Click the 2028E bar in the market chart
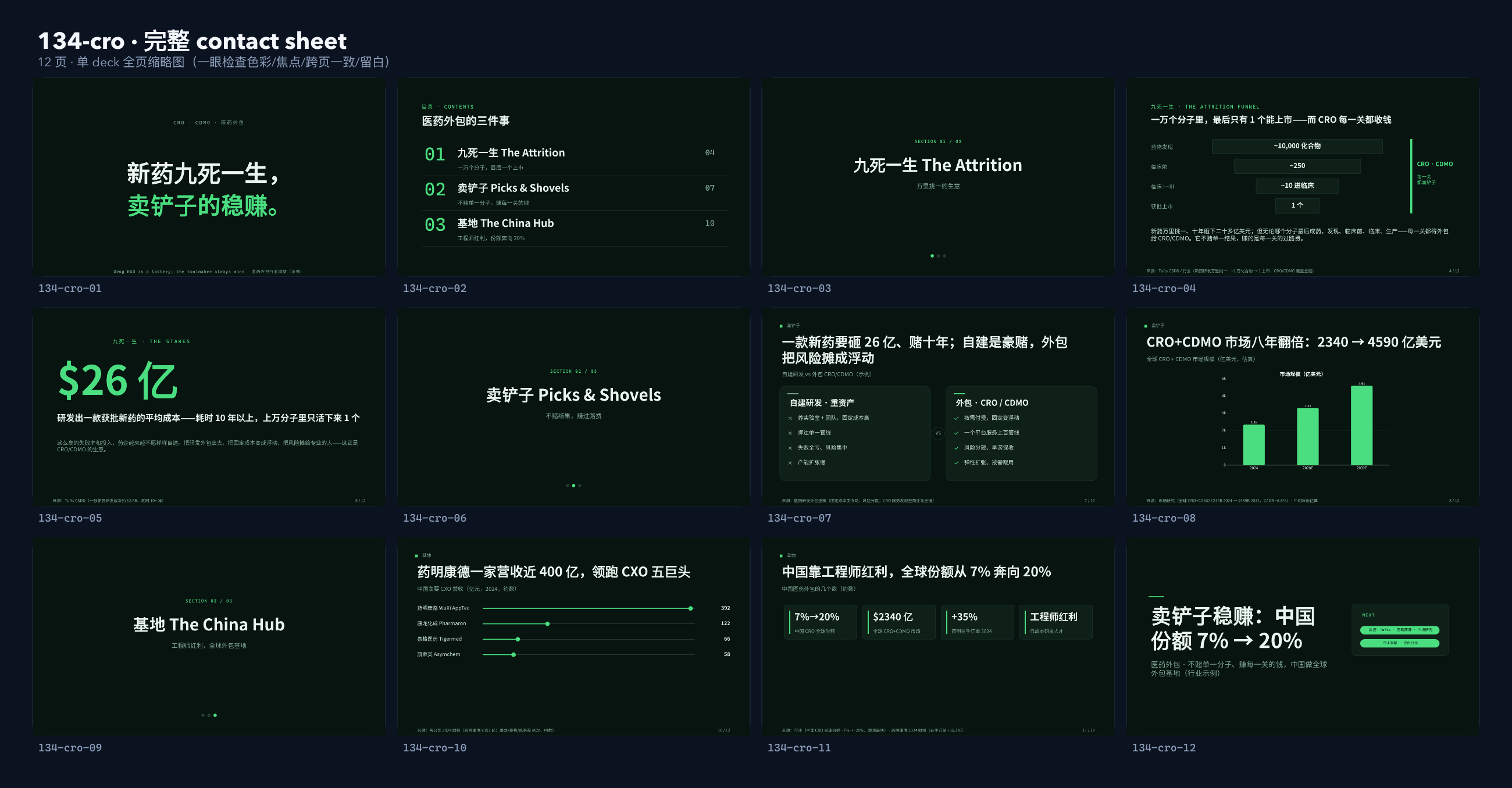This screenshot has height=788, width=1512. 1308,436
